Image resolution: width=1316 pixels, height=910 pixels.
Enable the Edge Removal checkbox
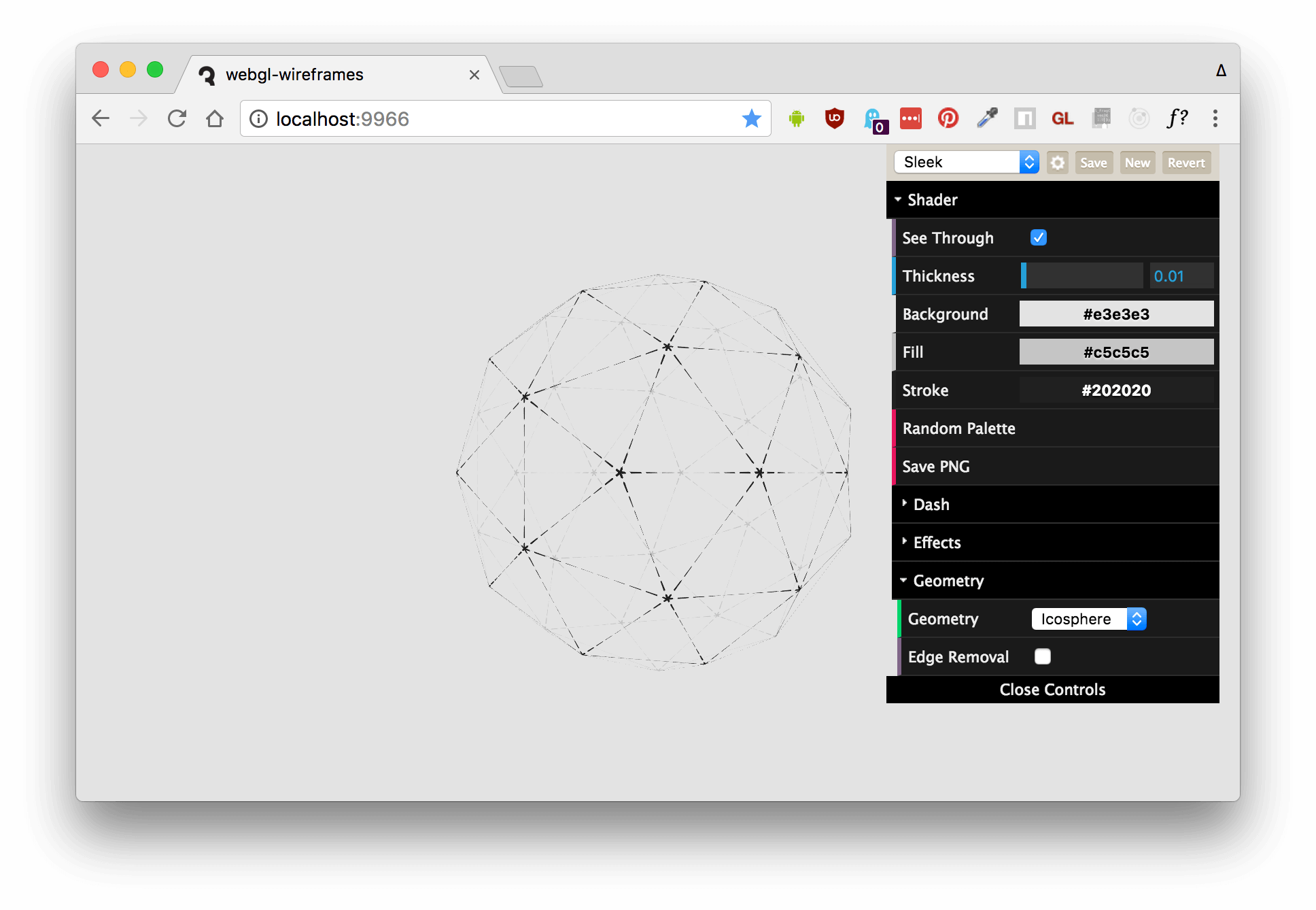tap(1042, 656)
